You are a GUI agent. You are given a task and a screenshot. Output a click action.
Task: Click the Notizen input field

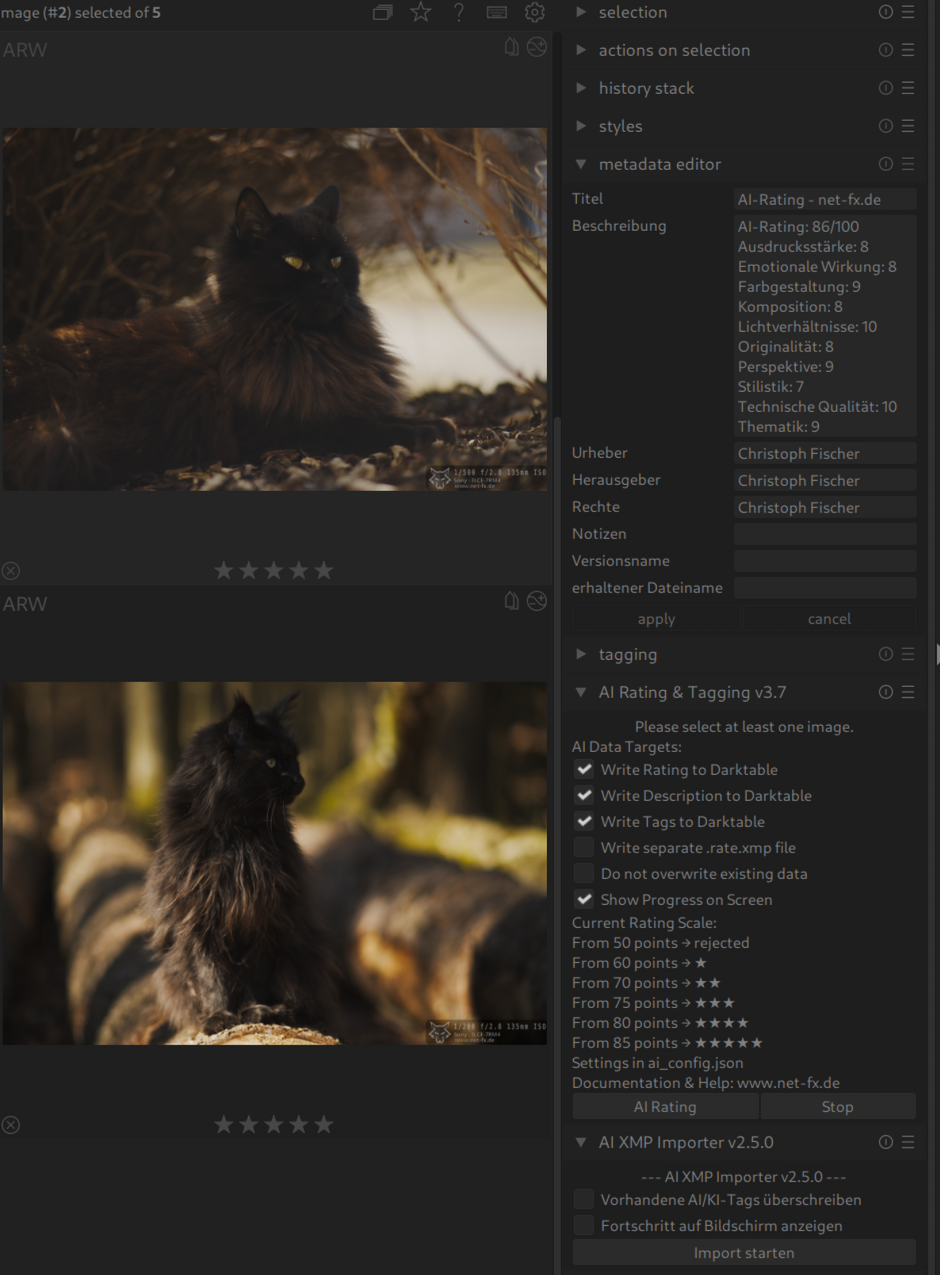click(825, 534)
